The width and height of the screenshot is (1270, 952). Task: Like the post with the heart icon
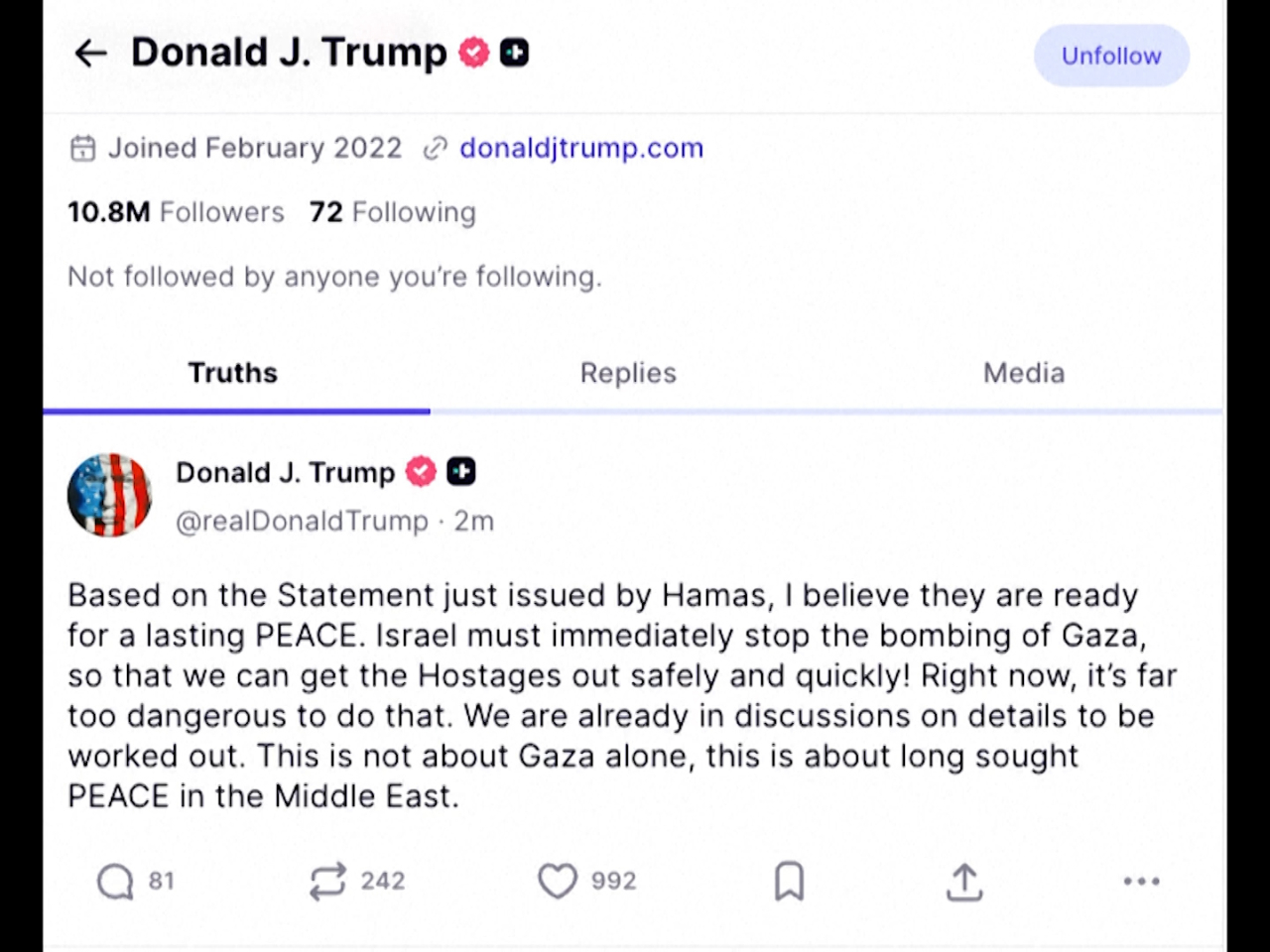coord(557,881)
